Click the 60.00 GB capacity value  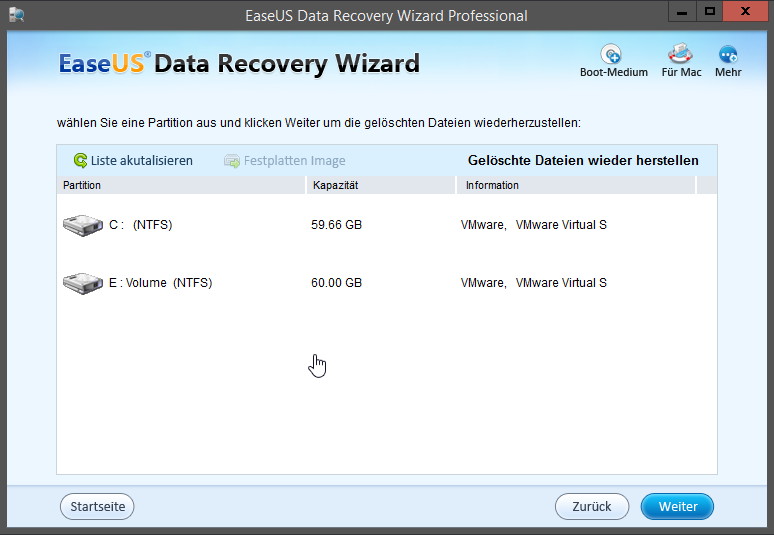[x=337, y=283]
